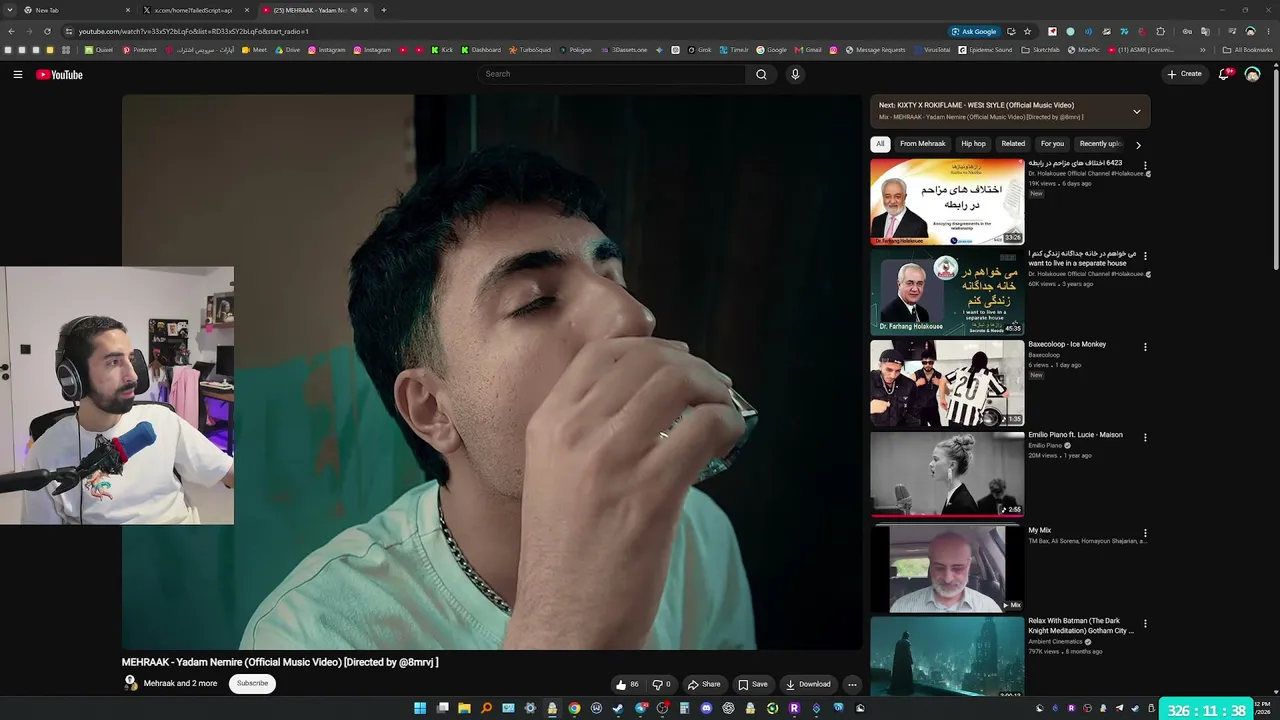The image size is (1280, 720).
Task: Open File Explorer from the taskbar
Action: coord(464,708)
